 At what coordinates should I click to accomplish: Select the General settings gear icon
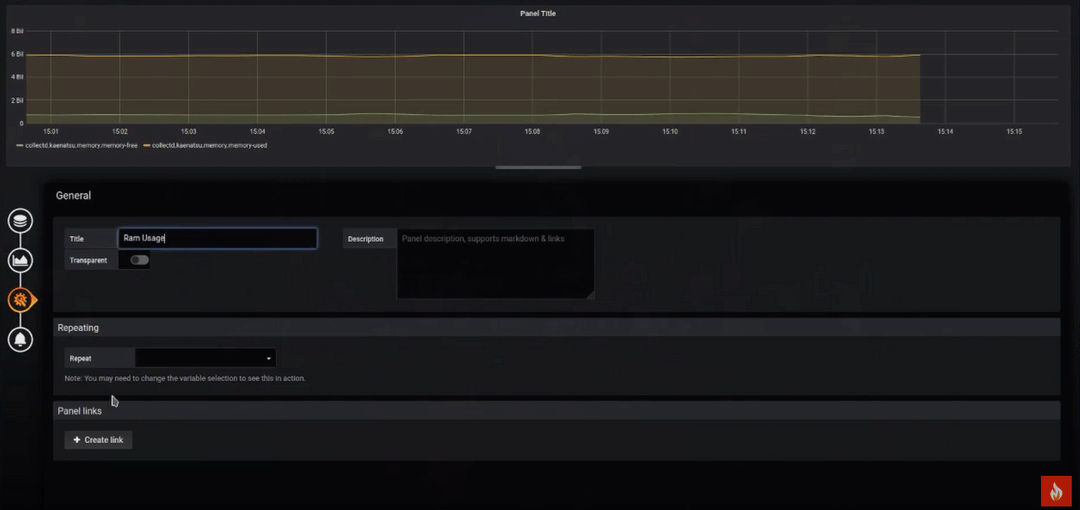(20, 299)
